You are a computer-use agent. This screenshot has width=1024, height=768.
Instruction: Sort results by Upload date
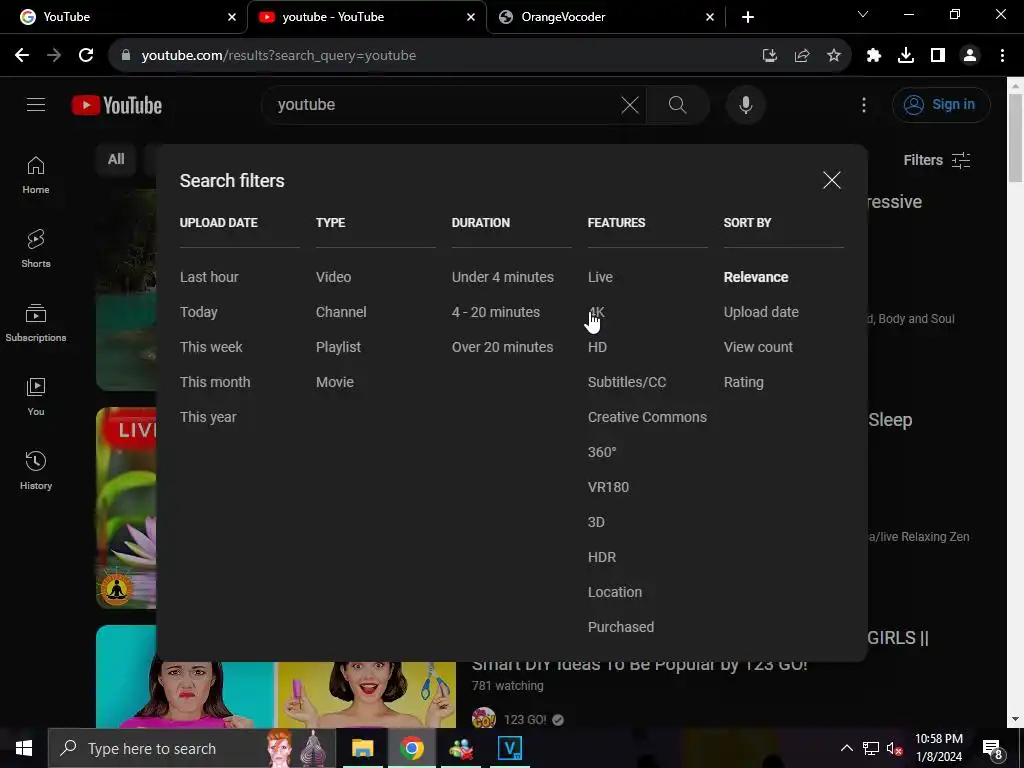(761, 312)
